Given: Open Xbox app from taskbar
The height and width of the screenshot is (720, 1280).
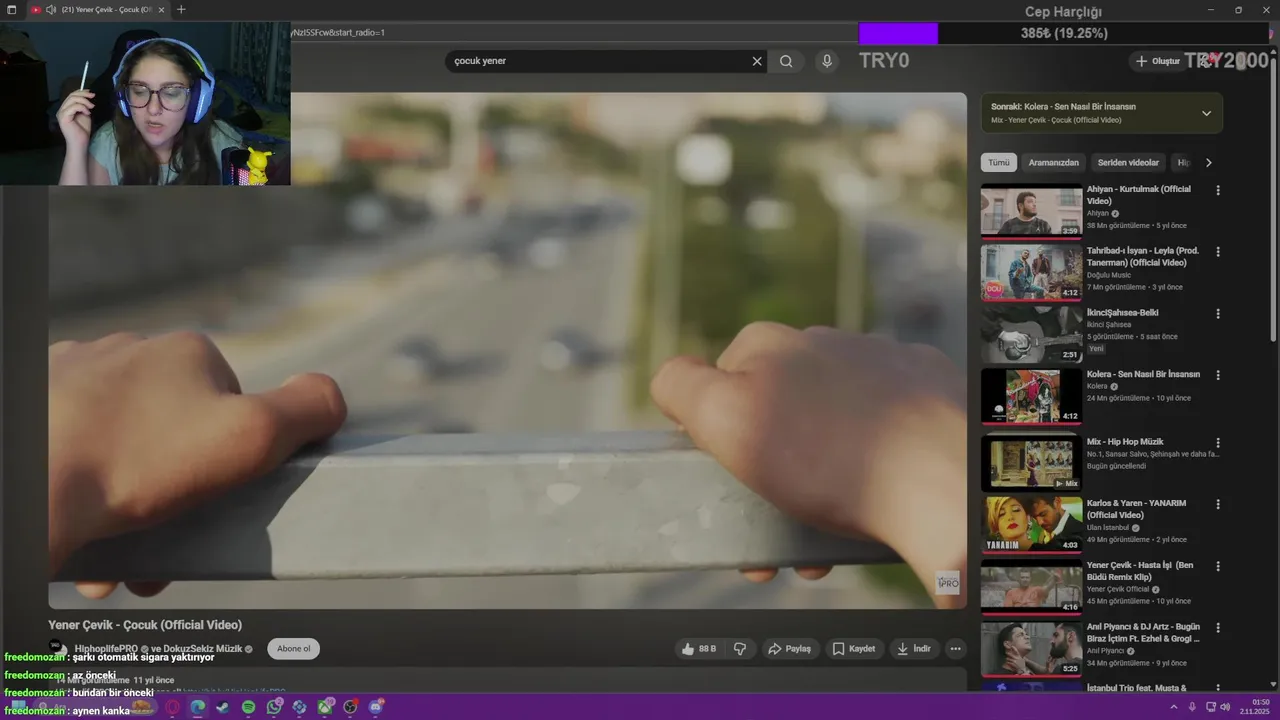Looking at the screenshot, I should (x=325, y=707).
